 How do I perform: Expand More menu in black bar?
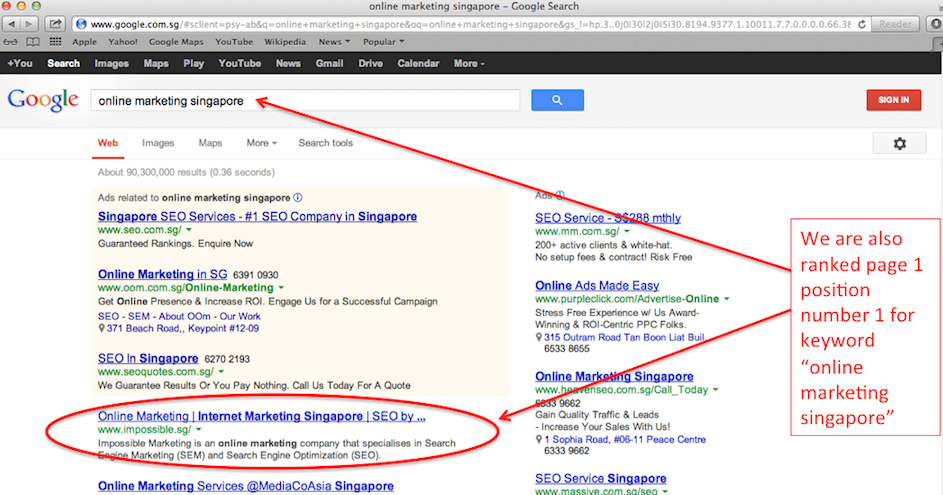469,63
